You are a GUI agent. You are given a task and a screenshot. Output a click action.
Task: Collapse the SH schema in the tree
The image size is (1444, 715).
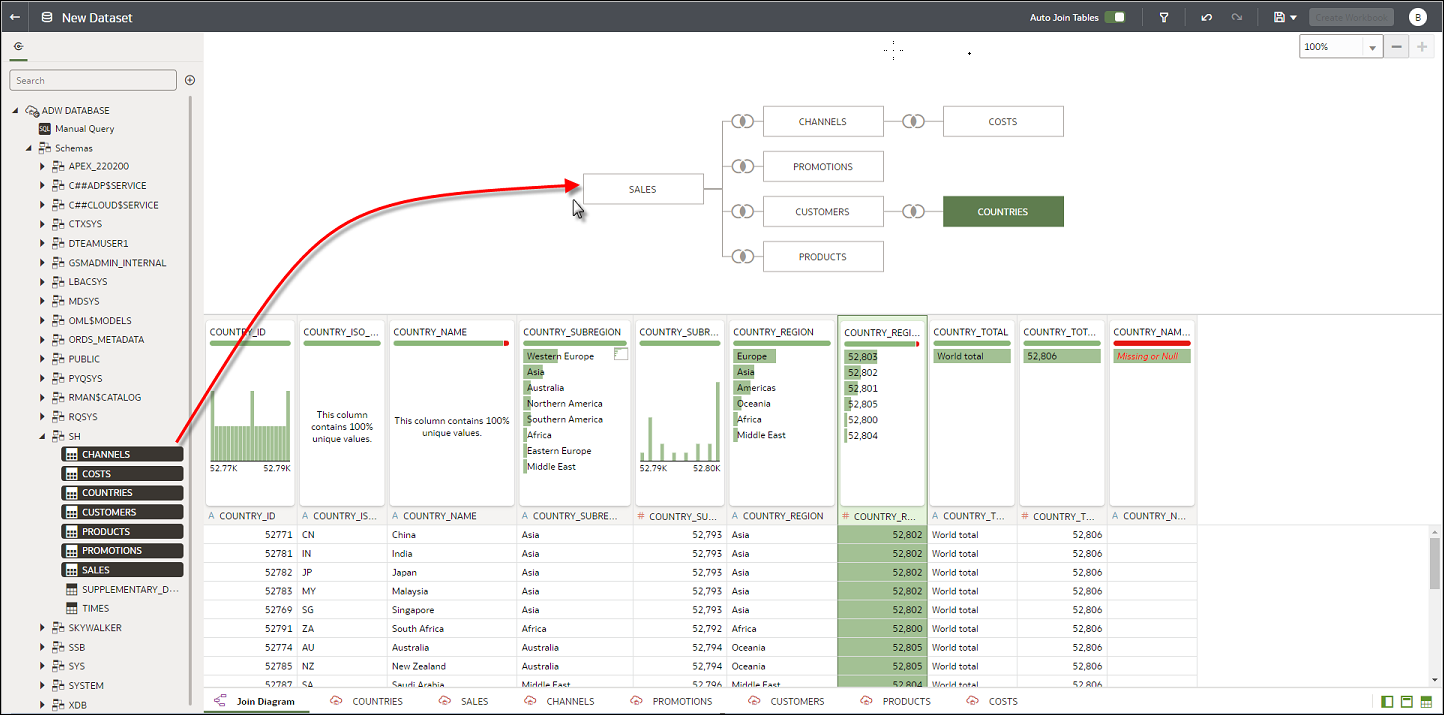[41, 435]
